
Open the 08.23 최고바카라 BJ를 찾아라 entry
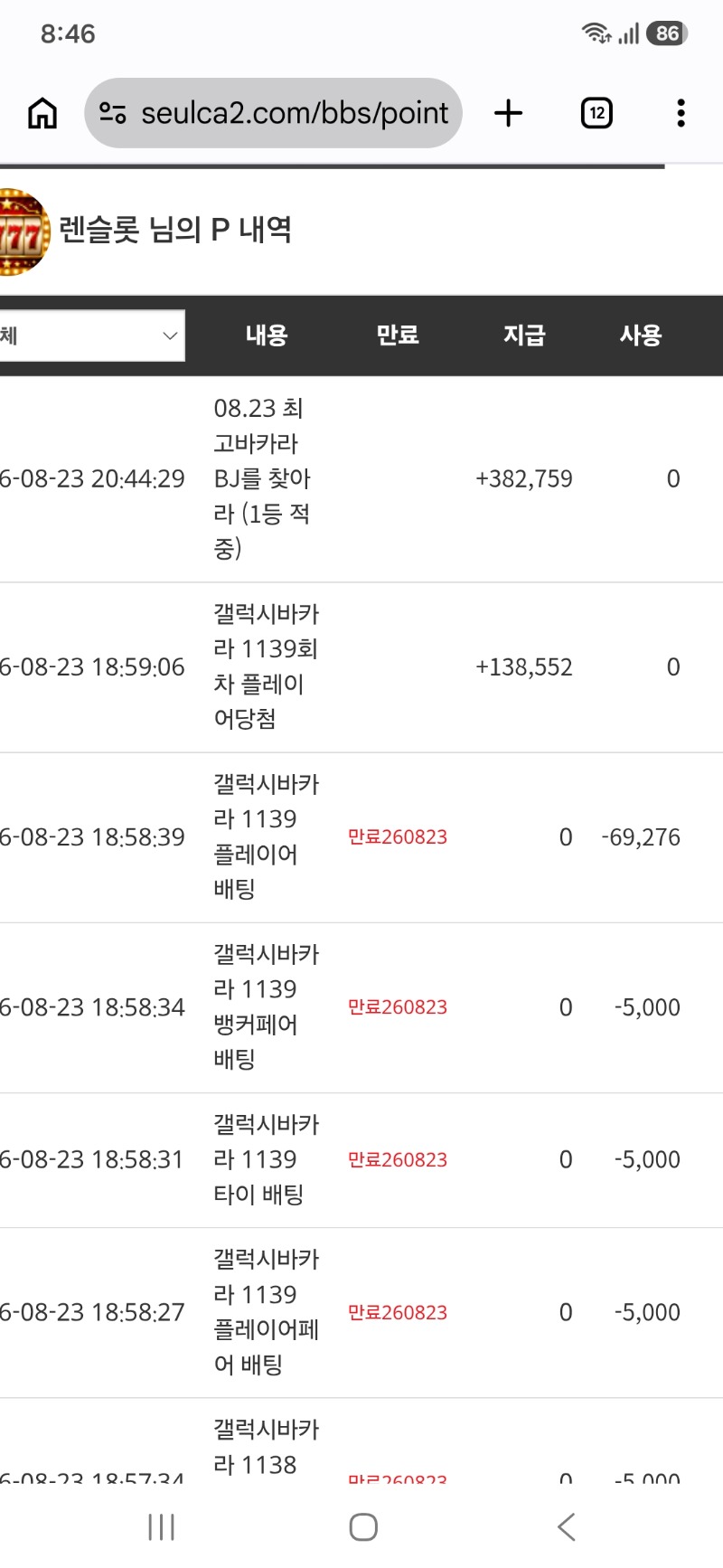[x=263, y=478]
